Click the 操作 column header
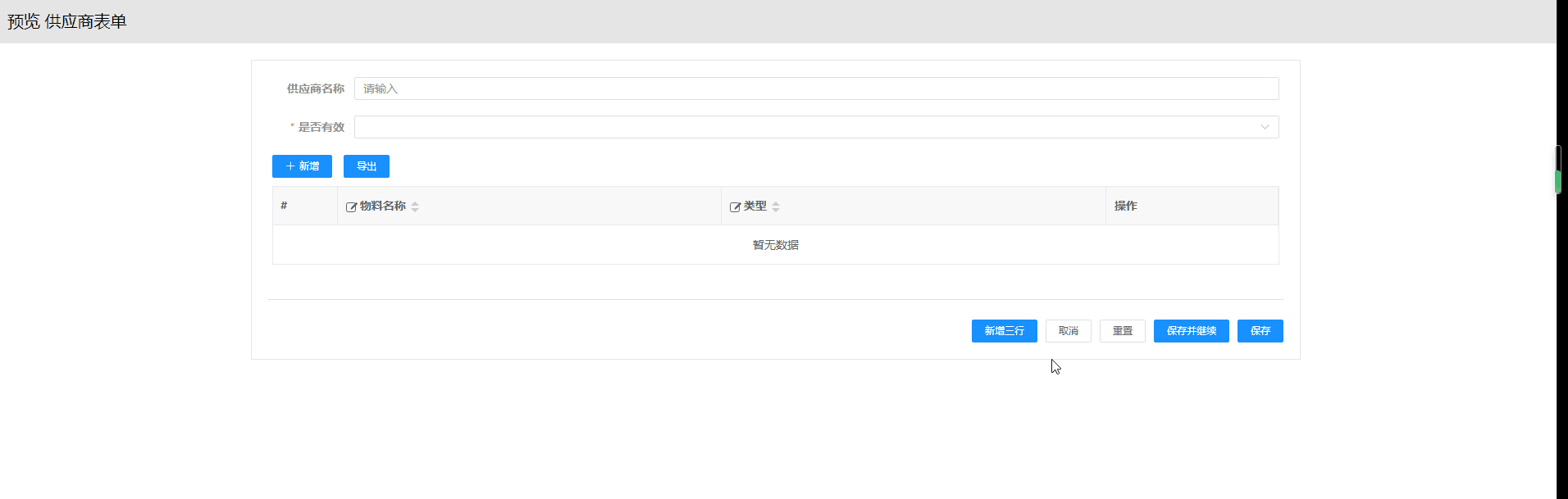 [1125, 206]
